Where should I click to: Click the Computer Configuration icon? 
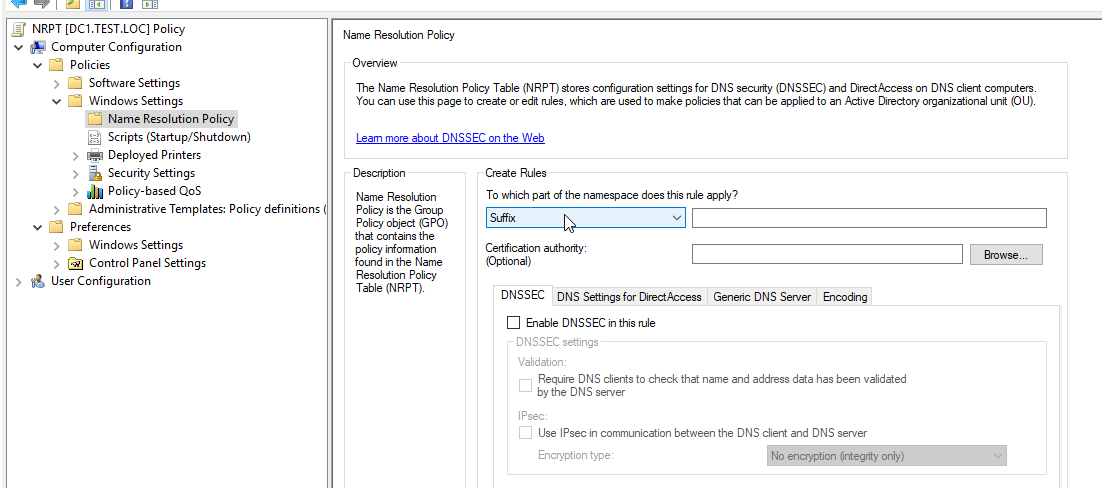[x=38, y=47]
